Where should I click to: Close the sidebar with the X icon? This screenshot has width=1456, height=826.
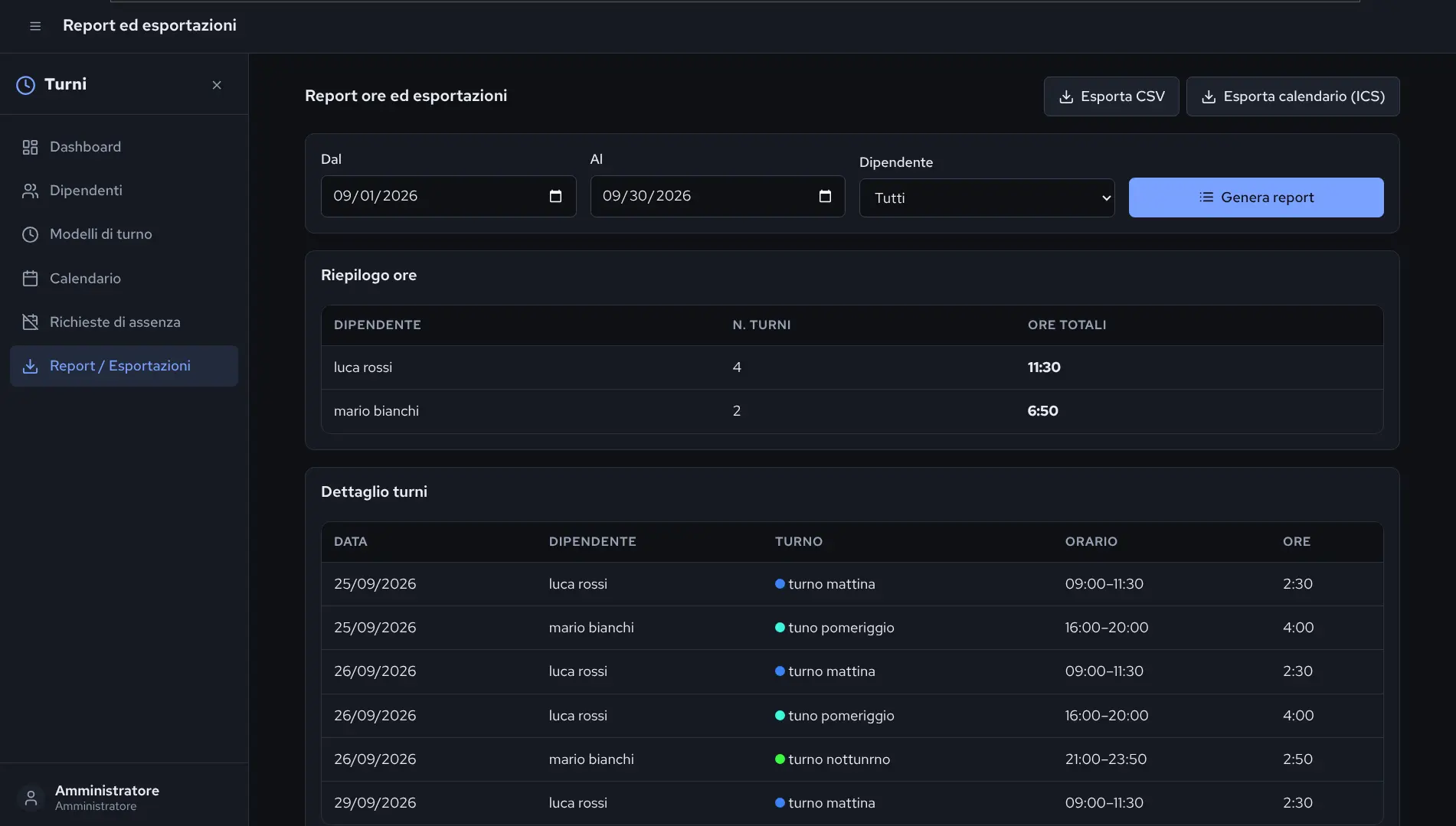(x=217, y=85)
